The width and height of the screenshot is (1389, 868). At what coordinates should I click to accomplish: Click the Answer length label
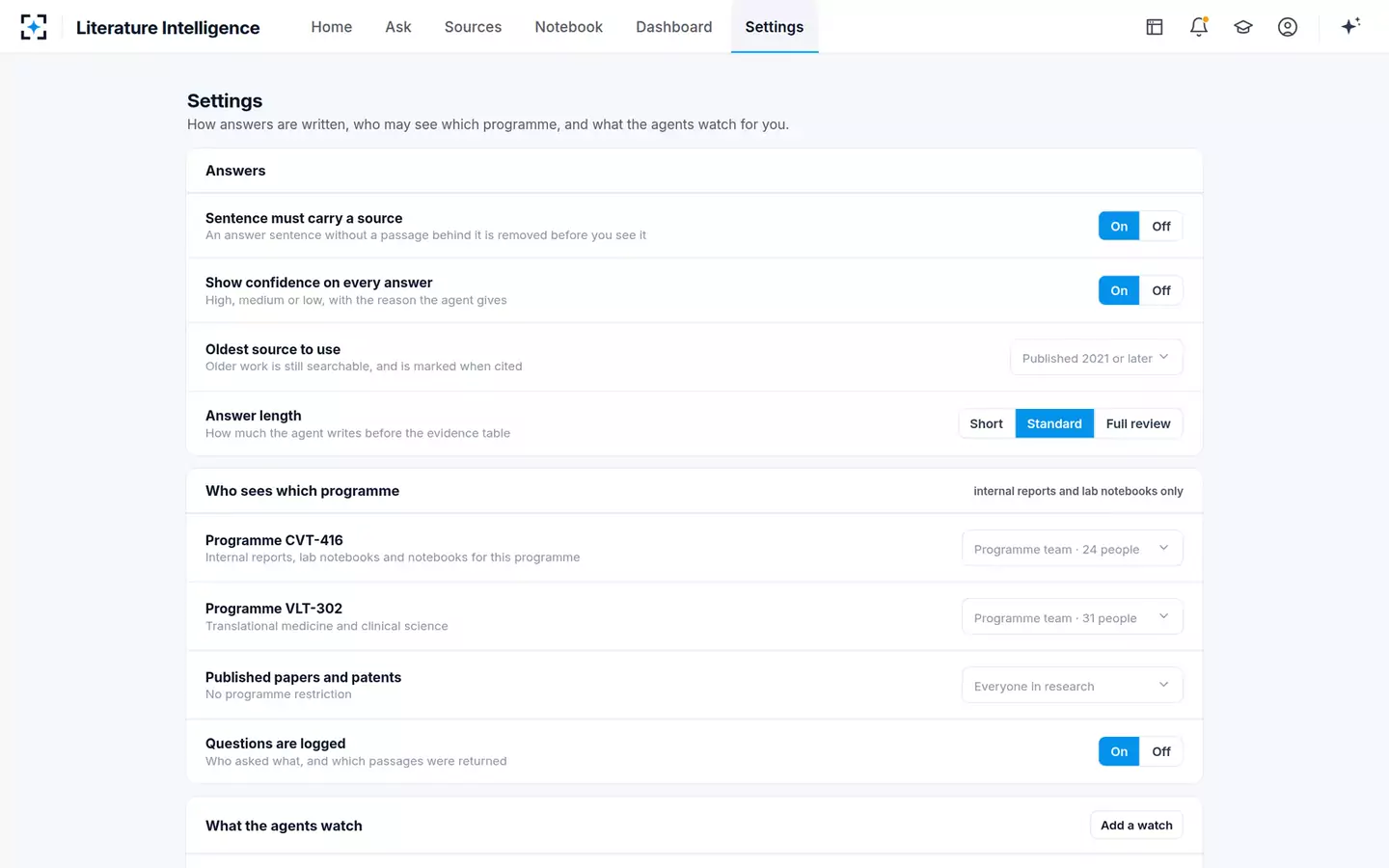point(254,416)
